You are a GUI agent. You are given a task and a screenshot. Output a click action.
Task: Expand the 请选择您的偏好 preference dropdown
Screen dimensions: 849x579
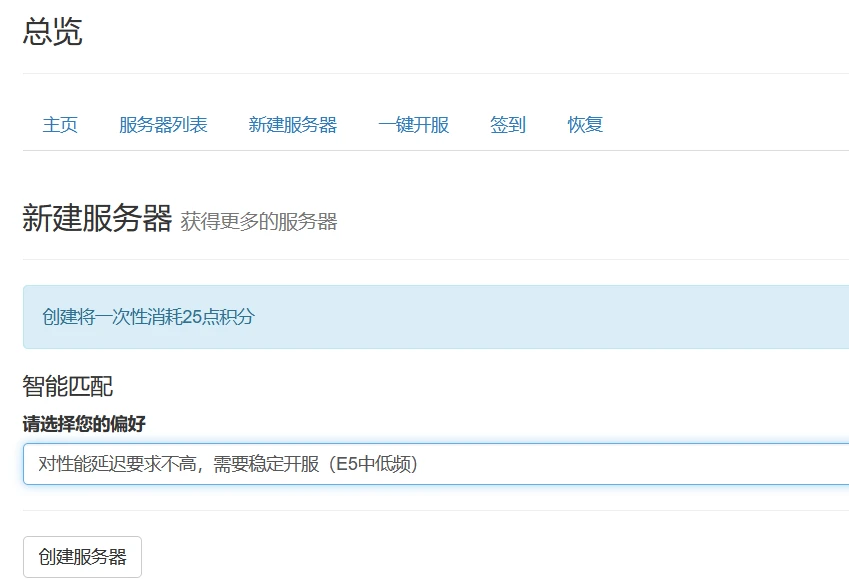coord(436,464)
